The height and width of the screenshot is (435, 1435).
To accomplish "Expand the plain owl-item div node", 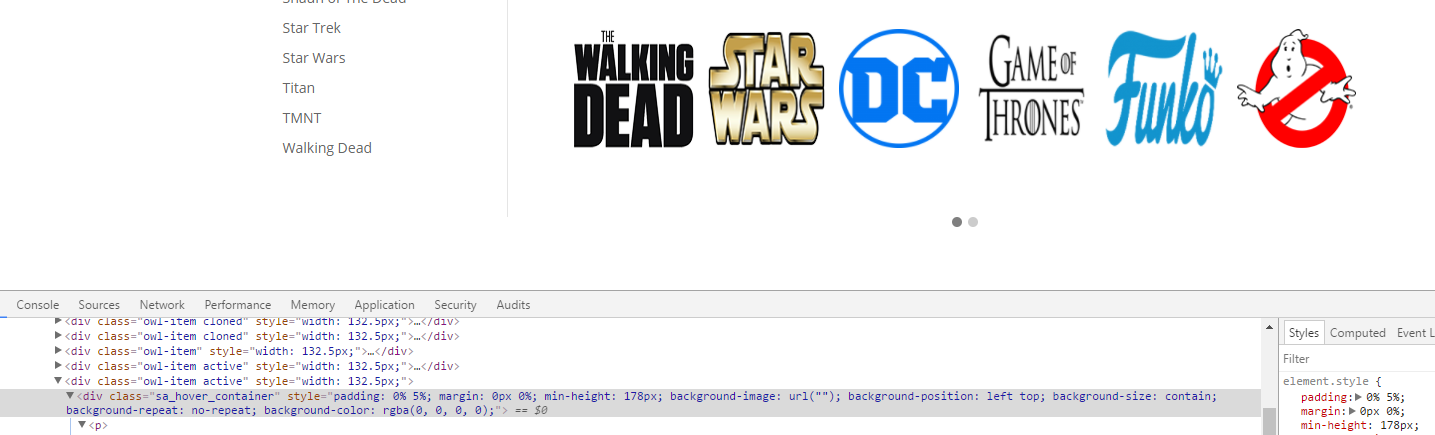I will pos(58,351).
